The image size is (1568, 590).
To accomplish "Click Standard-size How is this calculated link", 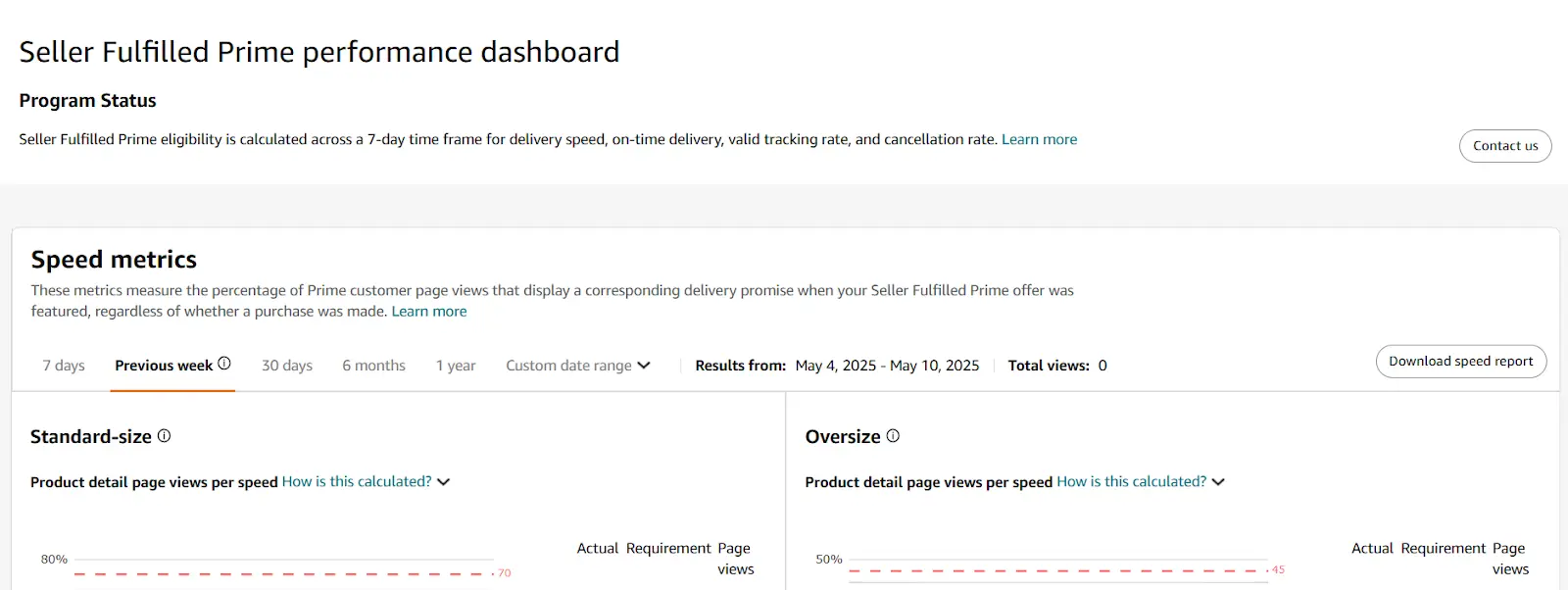I will coord(357,481).
